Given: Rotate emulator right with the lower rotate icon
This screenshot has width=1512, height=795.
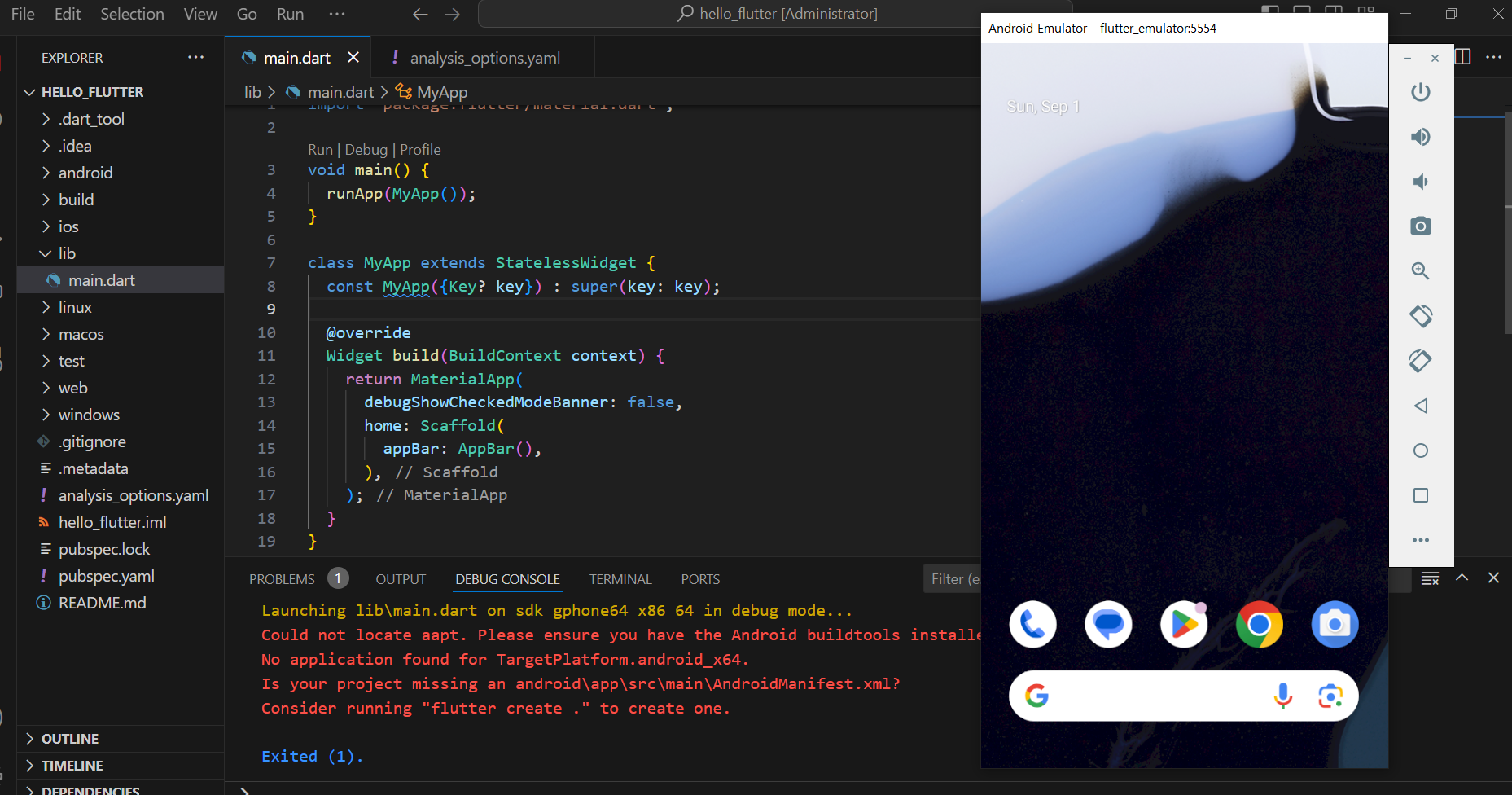Looking at the screenshot, I should click(1421, 360).
